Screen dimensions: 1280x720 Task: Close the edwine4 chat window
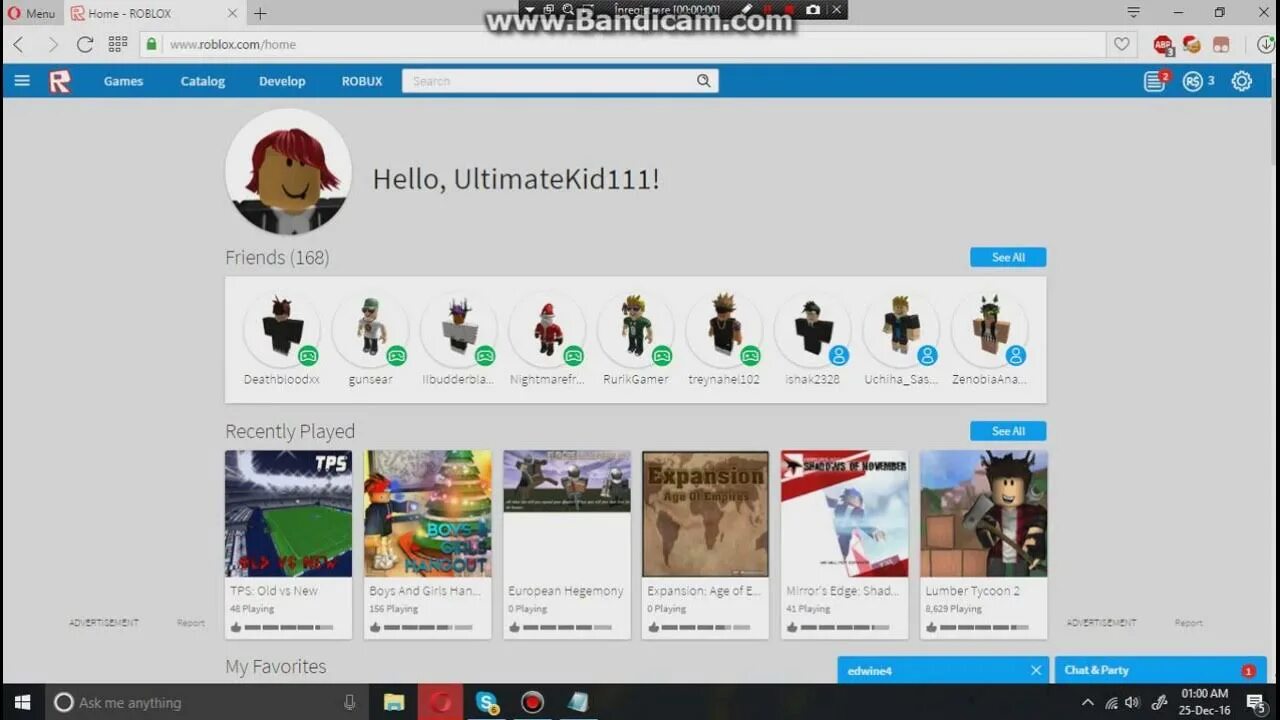pos(1036,670)
